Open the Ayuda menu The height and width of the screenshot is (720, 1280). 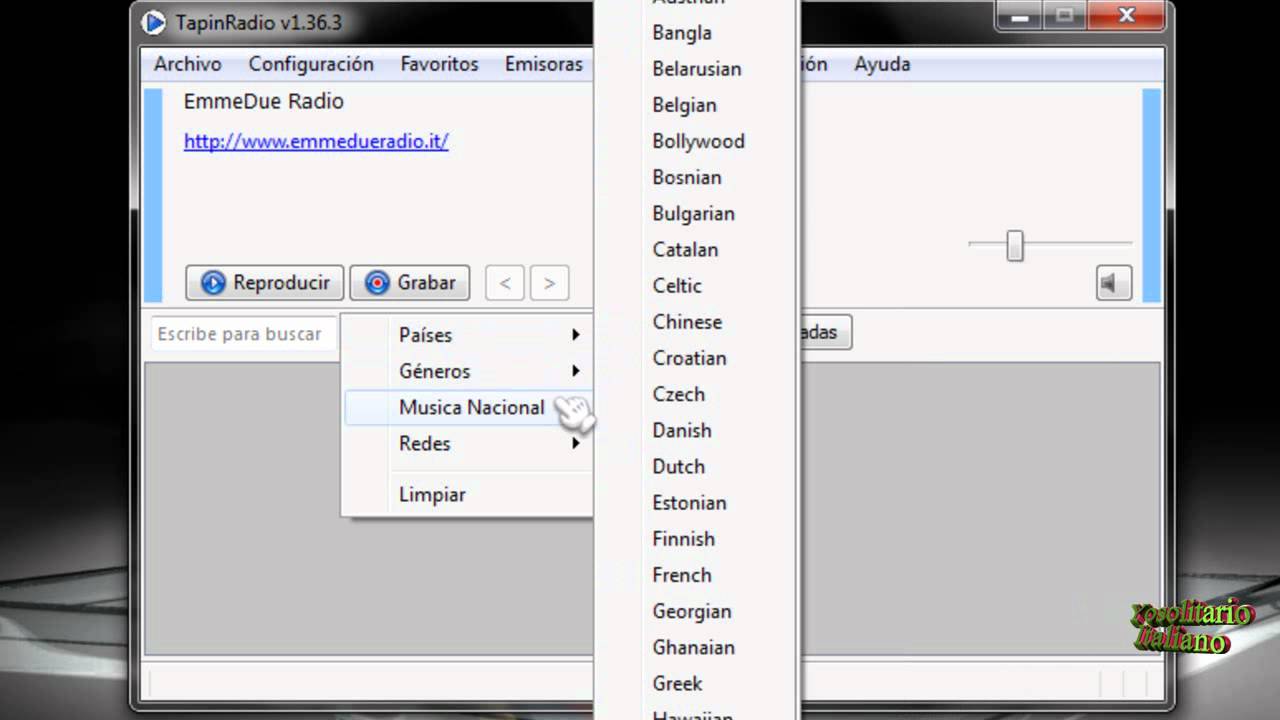pos(882,64)
